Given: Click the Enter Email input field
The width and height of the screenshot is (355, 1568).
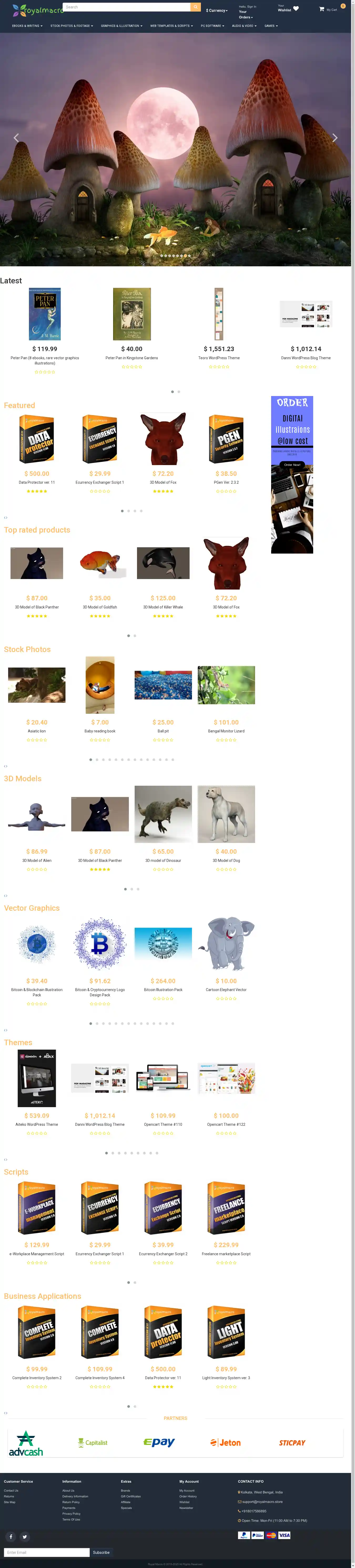Looking at the screenshot, I should 47,1552.
